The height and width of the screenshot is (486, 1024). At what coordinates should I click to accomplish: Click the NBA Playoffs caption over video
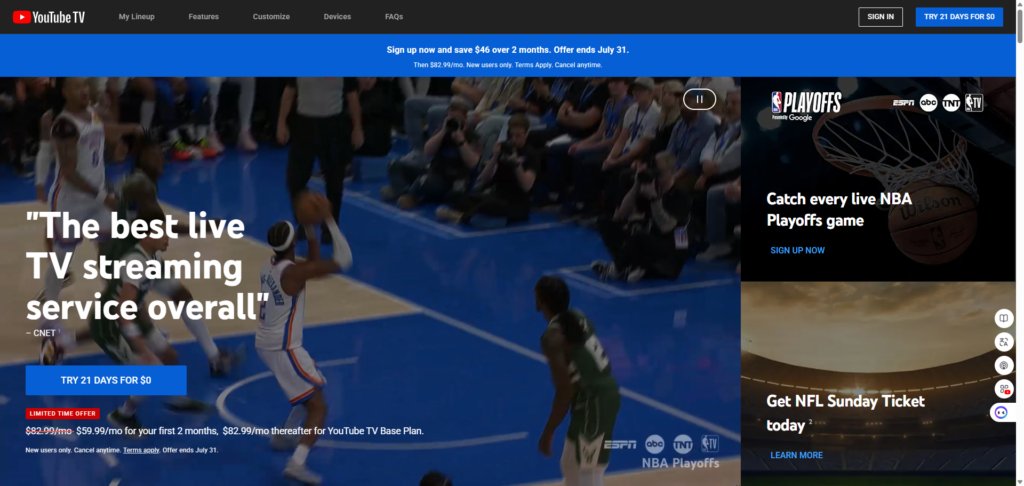click(x=680, y=463)
